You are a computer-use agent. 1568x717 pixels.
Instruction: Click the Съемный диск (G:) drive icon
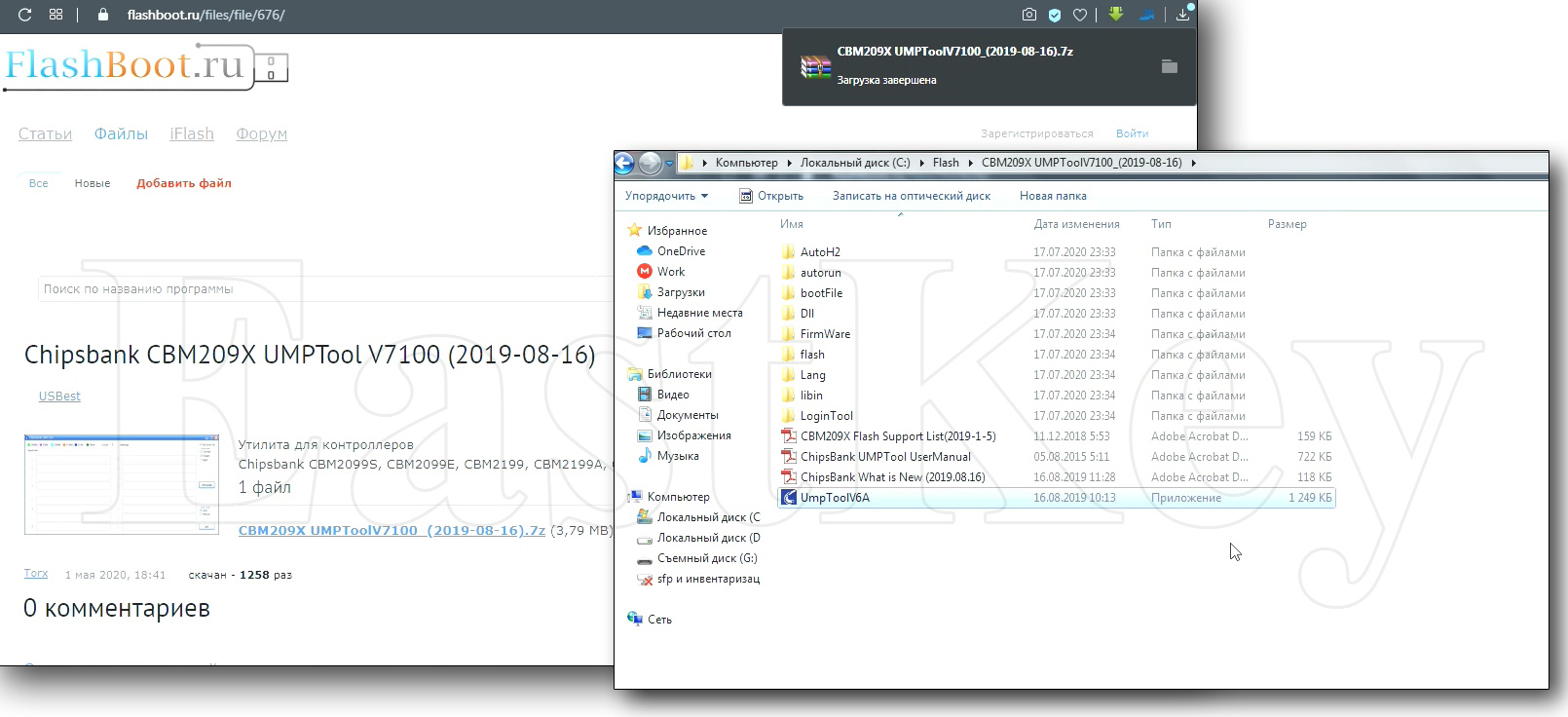[645, 559]
